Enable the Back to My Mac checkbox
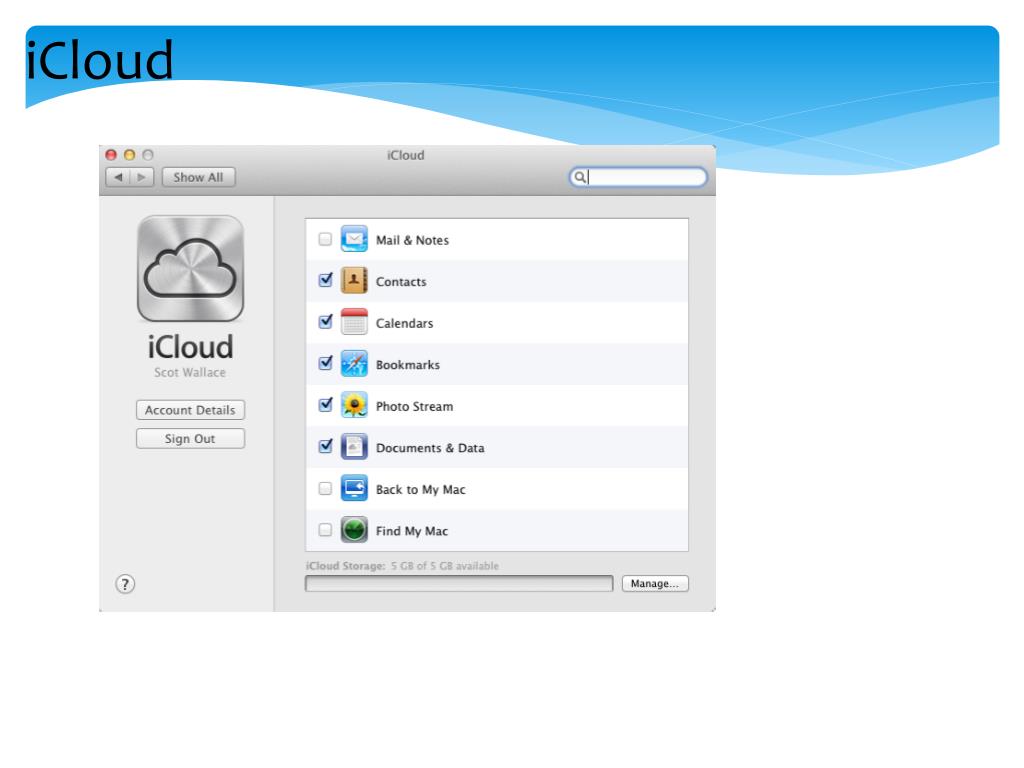 325,488
